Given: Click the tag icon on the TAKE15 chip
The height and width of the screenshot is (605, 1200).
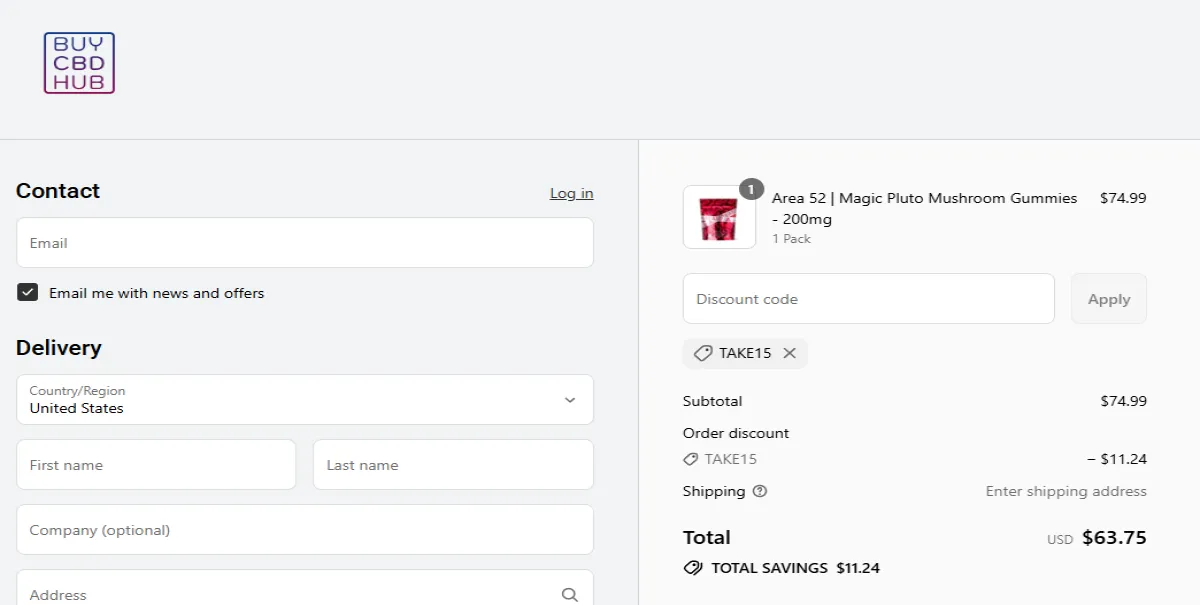Looking at the screenshot, I should [703, 353].
